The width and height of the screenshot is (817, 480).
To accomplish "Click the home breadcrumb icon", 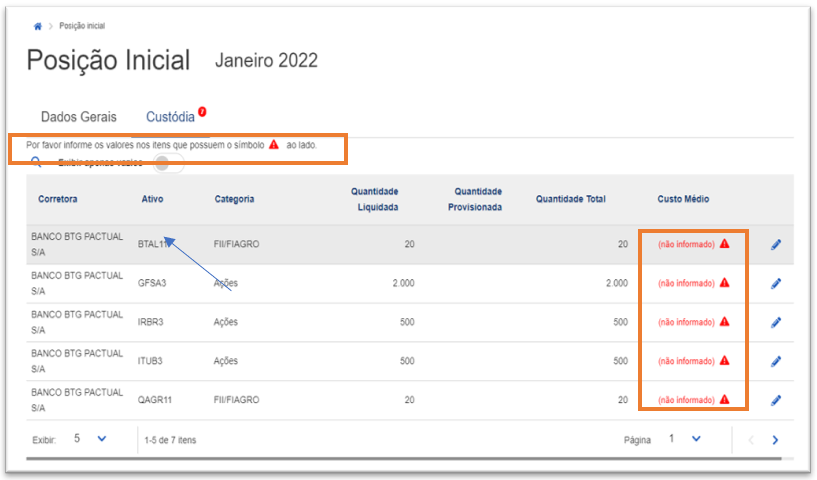I will 38,26.
